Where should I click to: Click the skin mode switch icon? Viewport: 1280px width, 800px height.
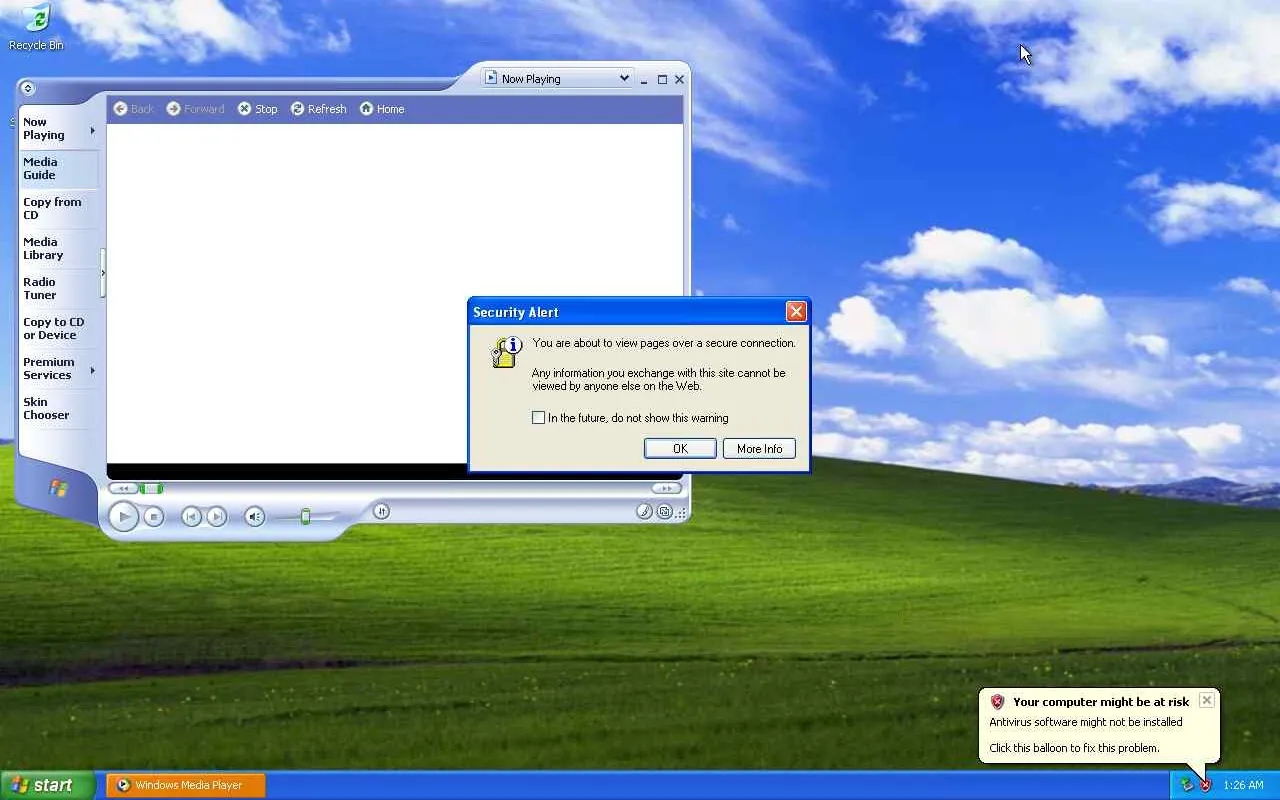[664, 512]
